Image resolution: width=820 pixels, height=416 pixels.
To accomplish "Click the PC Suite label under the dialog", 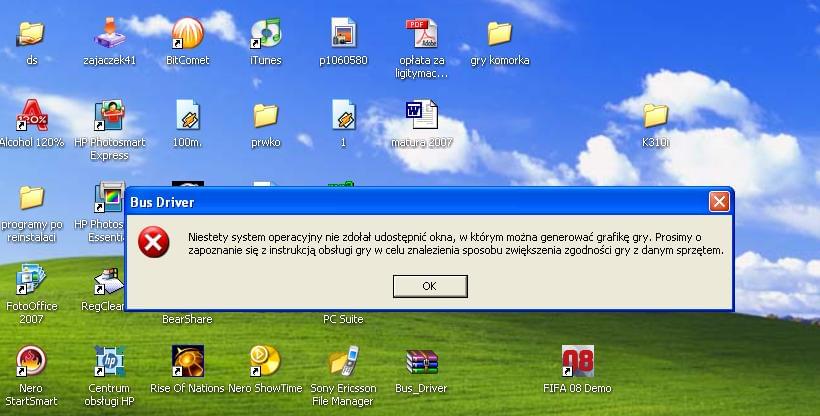I will point(343,319).
